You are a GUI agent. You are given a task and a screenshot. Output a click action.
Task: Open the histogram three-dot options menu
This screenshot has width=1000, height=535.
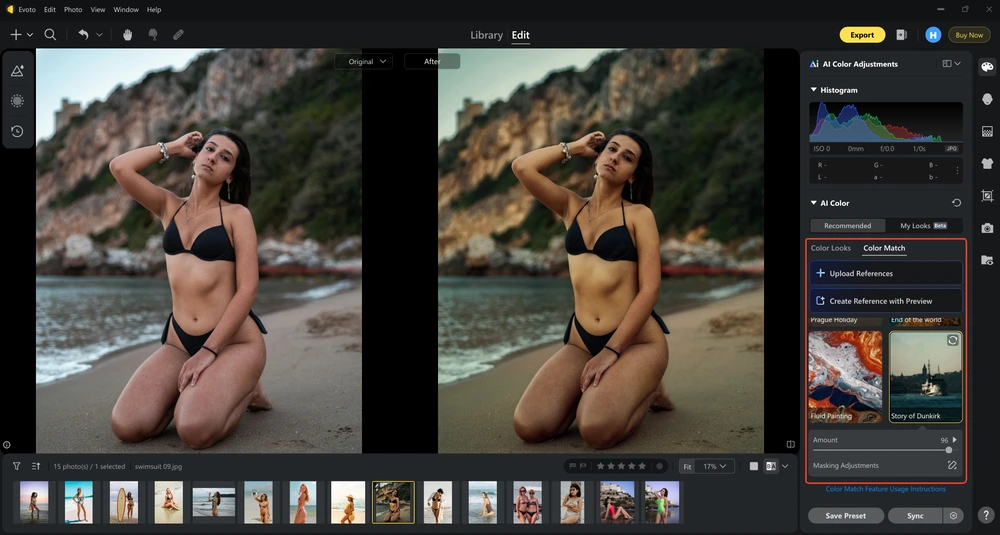(x=957, y=171)
